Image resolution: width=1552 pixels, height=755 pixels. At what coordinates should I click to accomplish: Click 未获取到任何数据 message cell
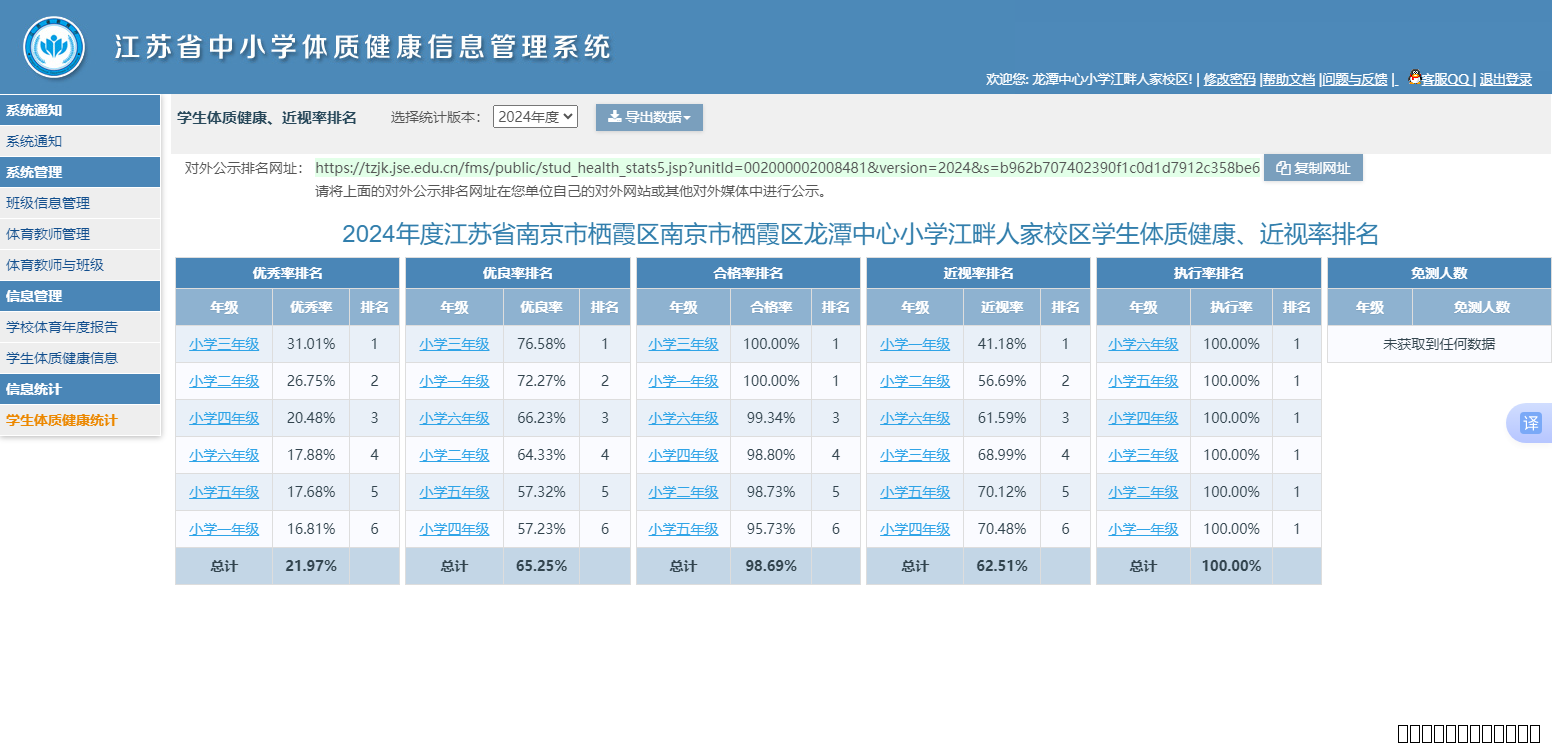(x=1439, y=344)
